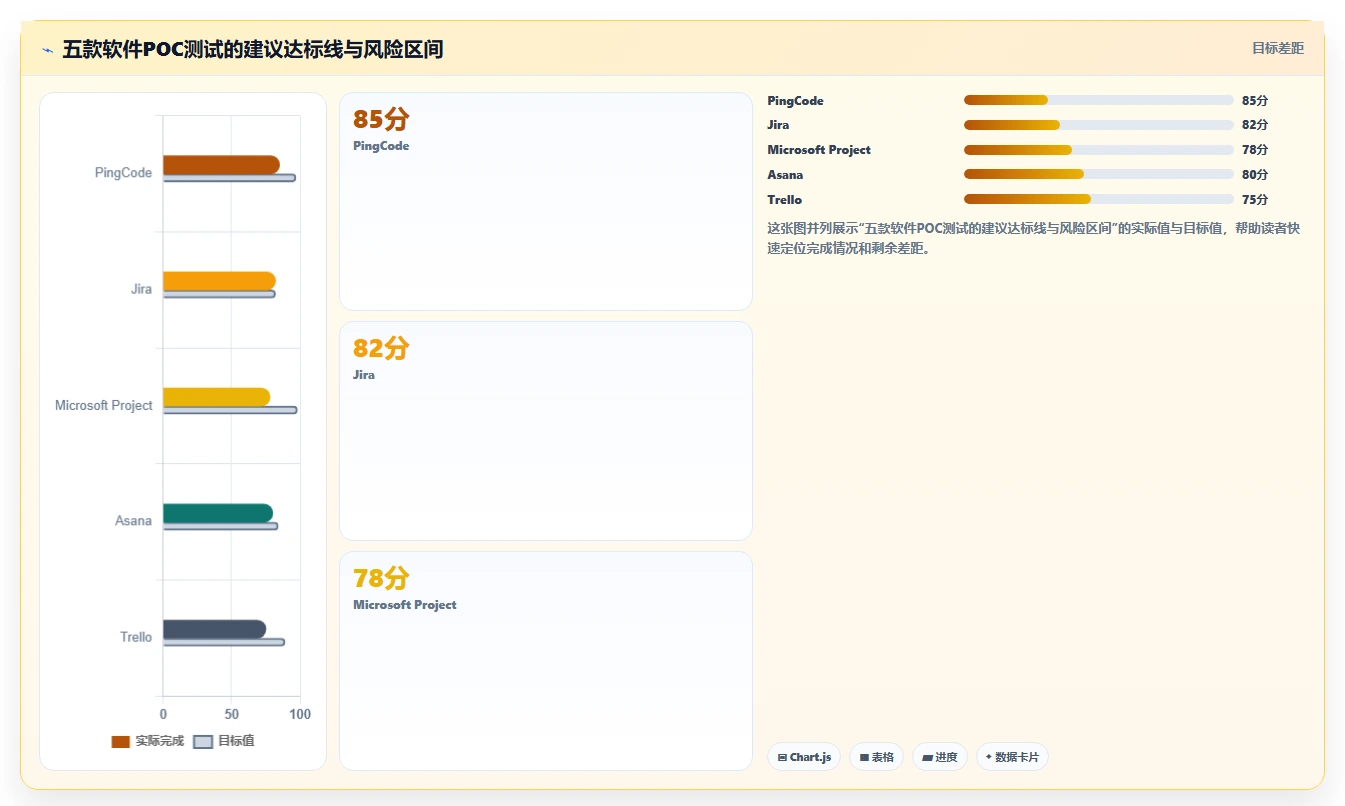The width and height of the screenshot is (1345, 806).
Task: Click the large 82分 score on the Jira card
Action: coord(381,349)
